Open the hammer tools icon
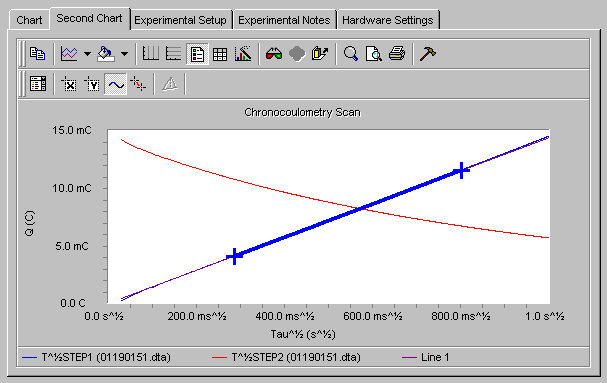The image size is (607, 383). (x=428, y=53)
